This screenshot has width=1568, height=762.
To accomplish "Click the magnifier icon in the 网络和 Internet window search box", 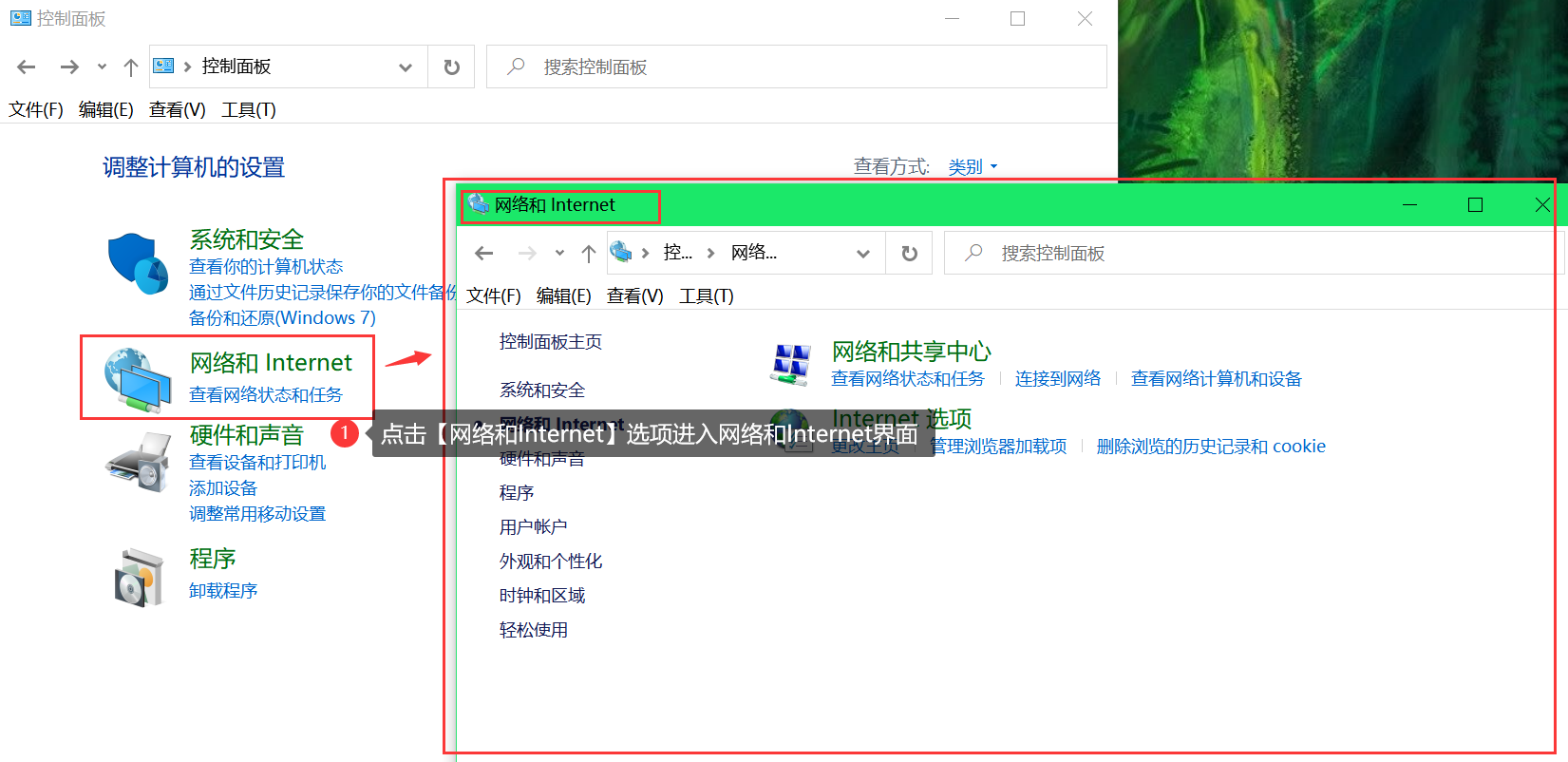I will point(973,253).
